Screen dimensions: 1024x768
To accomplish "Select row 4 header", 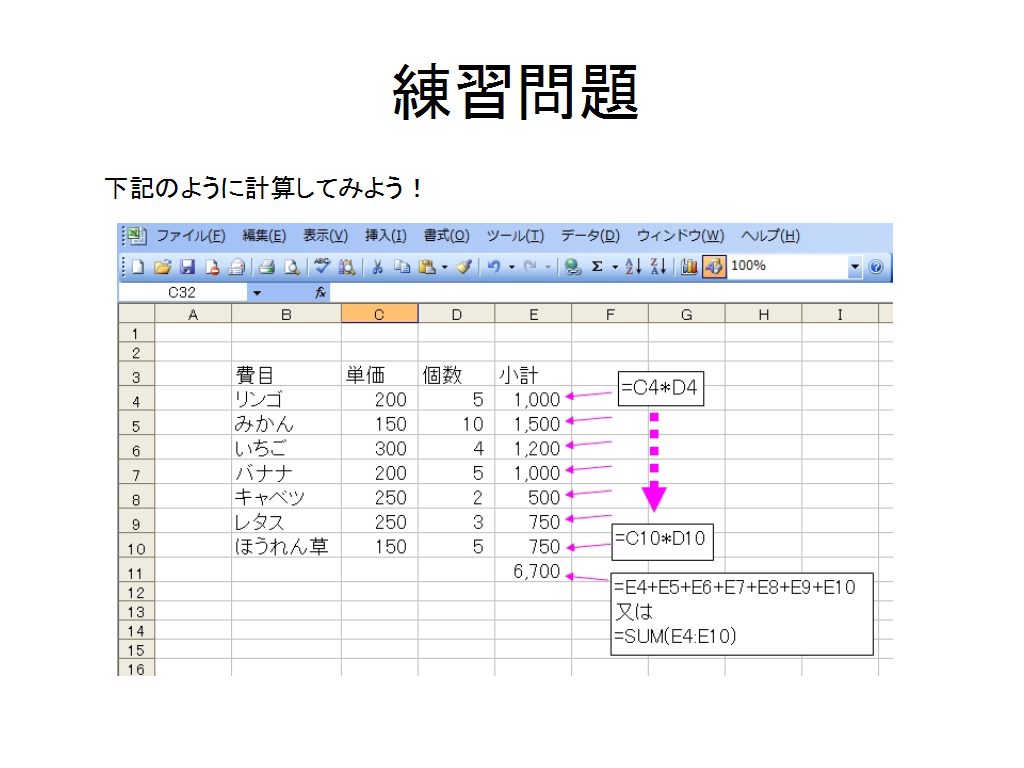I will (136, 401).
